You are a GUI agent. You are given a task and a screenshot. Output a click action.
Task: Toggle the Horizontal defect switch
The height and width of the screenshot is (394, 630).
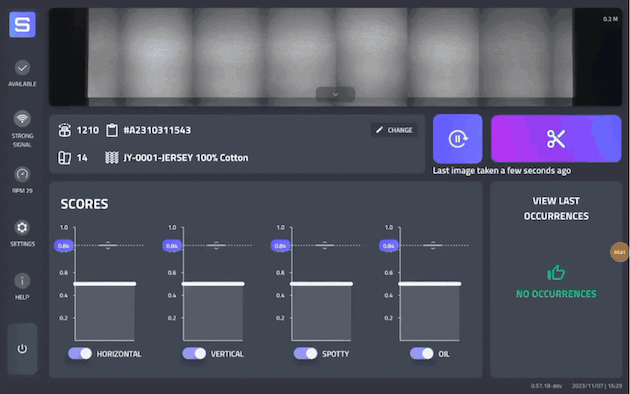coord(80,353)
